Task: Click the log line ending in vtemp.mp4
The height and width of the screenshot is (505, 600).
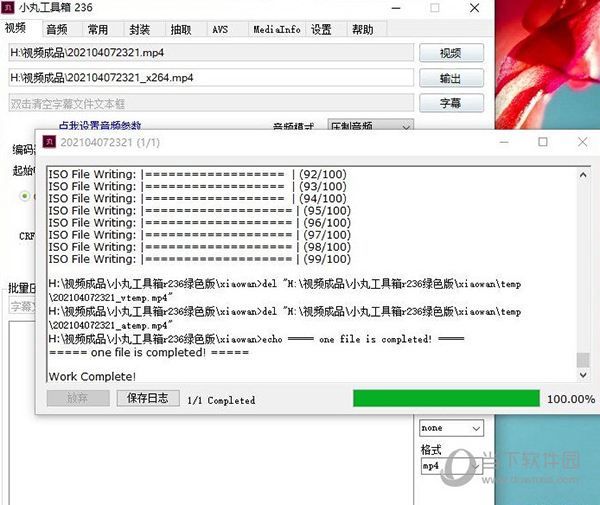Action: pos(285,291)
